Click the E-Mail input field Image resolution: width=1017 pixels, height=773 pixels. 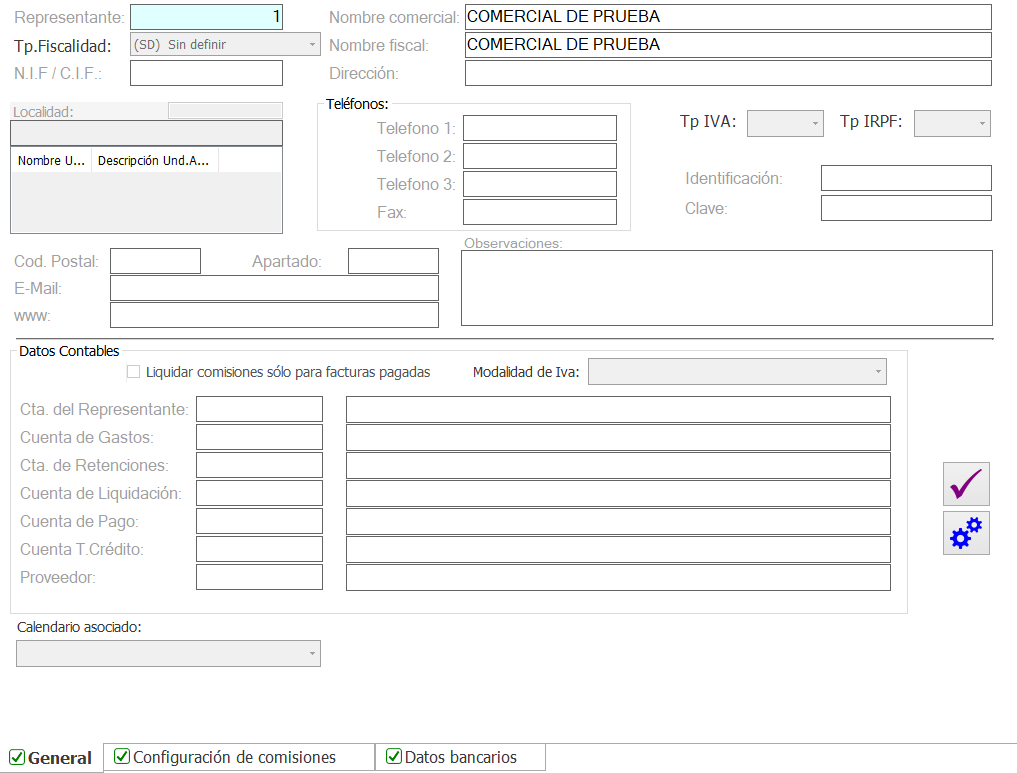(274, 288)
